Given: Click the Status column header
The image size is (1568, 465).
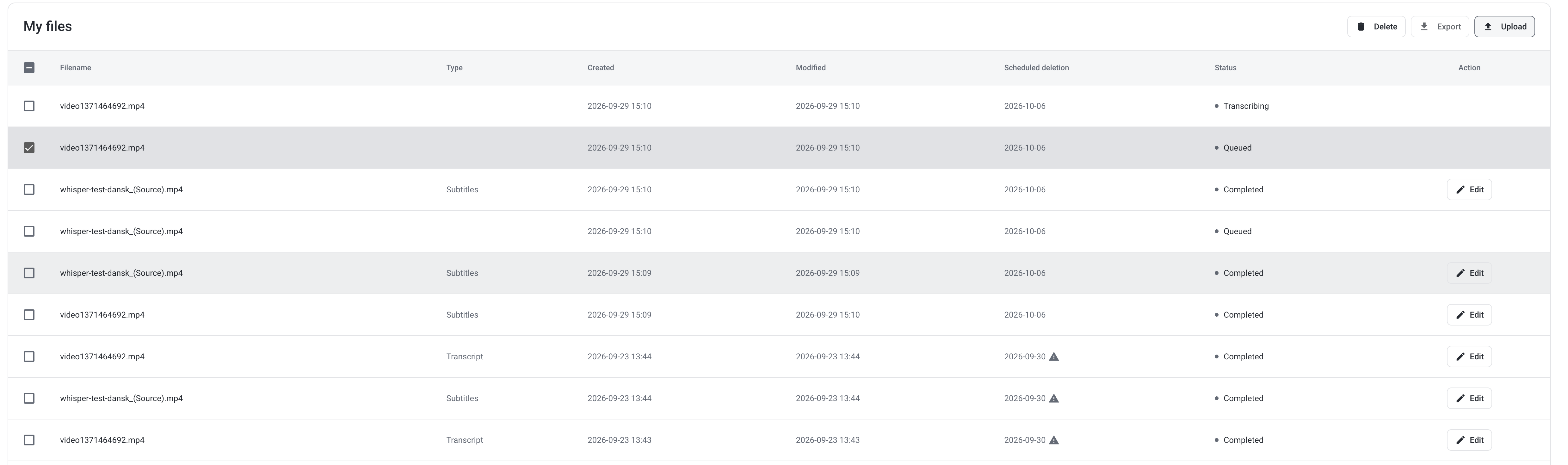Looking at the screenshot, I should [1225, 68].
